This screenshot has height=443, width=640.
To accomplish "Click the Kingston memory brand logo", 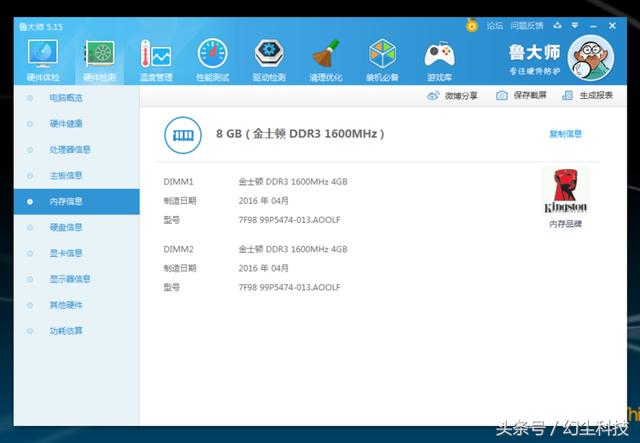I will [x=566, y=191].
